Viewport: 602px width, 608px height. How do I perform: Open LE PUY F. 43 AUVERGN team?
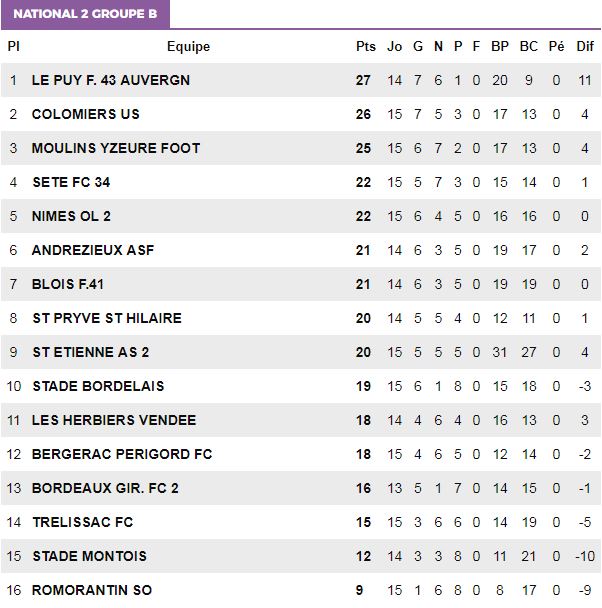pyautogui.click(x=111, y=80)
